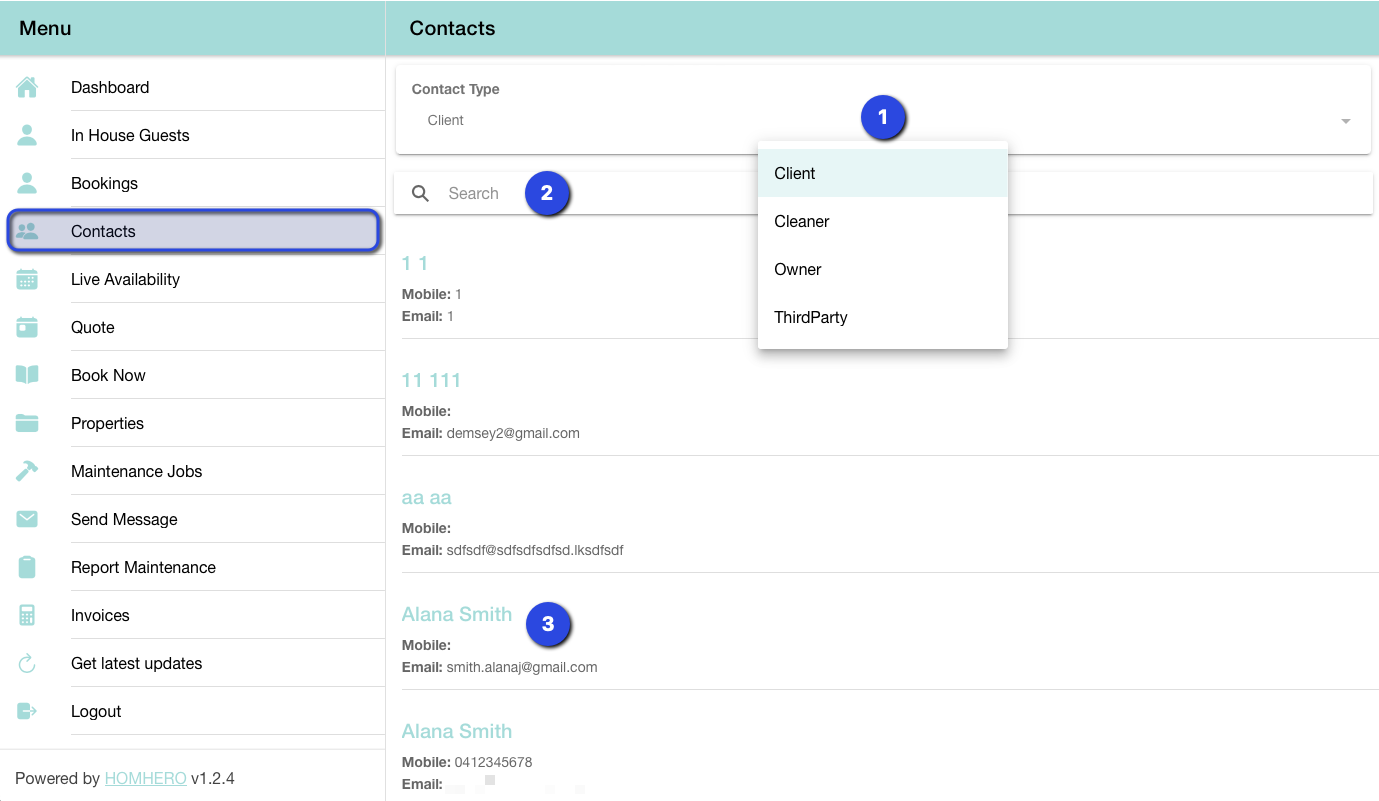This screenshot has height=801, width=1379.
Task: Click the Invoices calculator icon
Action: click(x=27, y=615)
